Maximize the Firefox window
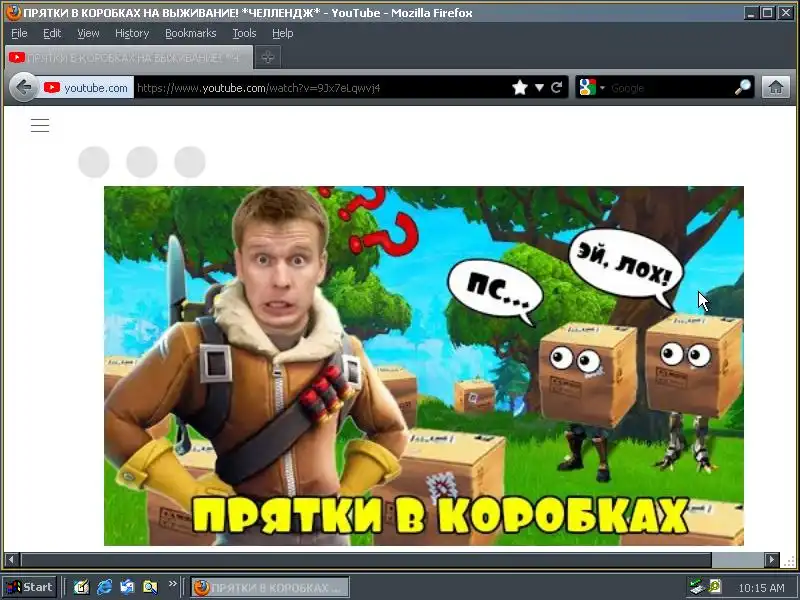This screenshot has width=800, height=600. pyautogui.click(x=767, y=13)
